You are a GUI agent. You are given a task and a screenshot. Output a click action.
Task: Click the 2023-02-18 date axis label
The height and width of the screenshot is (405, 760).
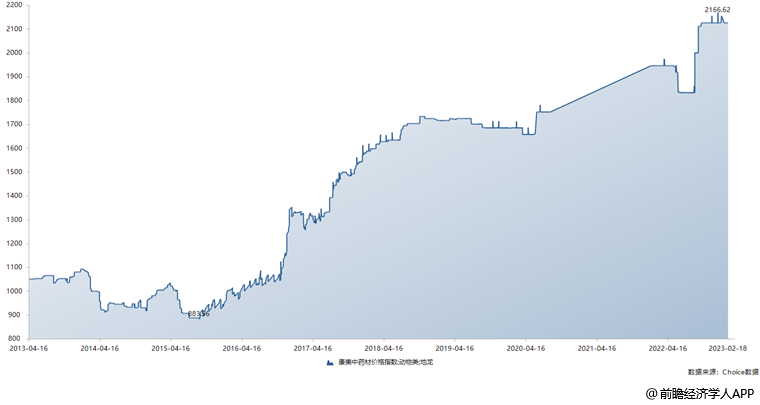(x=728, y=348)
